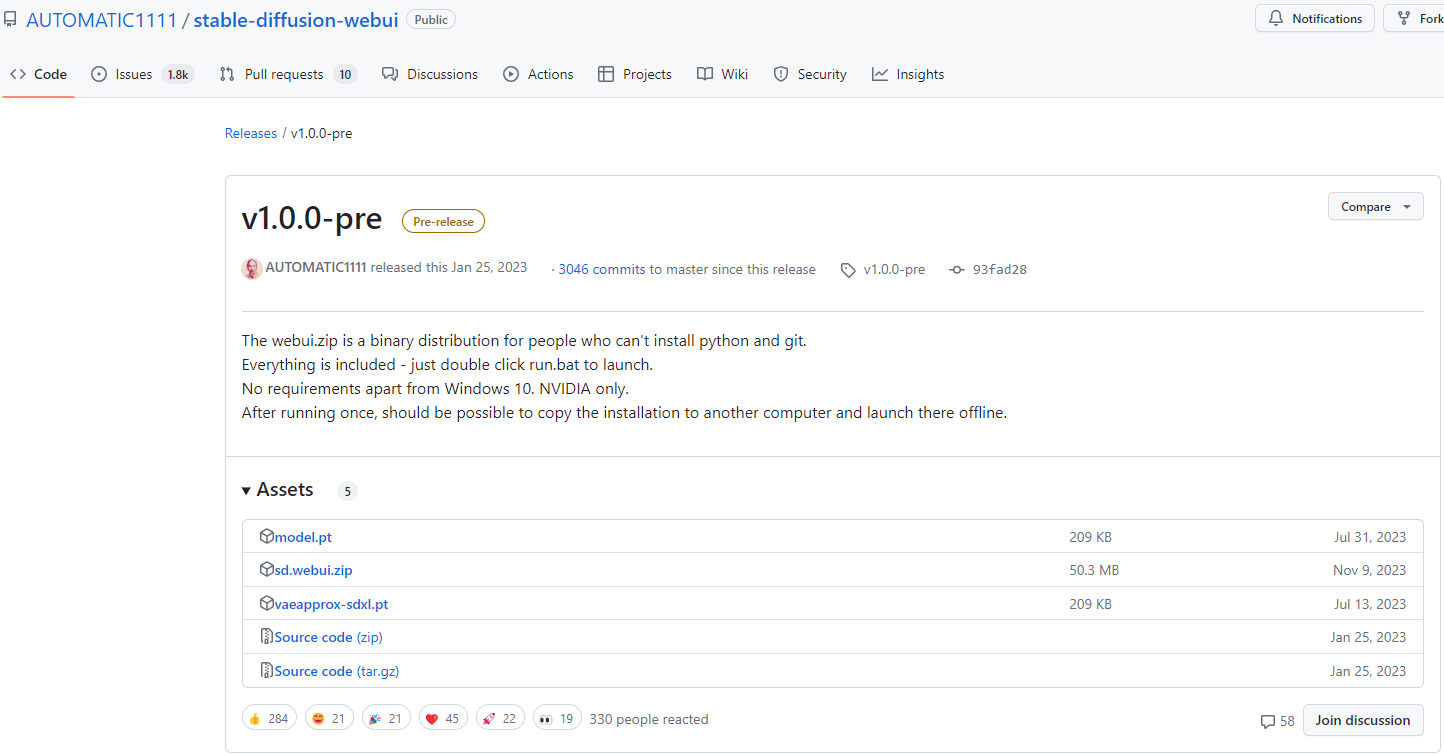Open the Issues tab
The height and width of the screenshot is (755, 1444).
(x=141, y=74)
